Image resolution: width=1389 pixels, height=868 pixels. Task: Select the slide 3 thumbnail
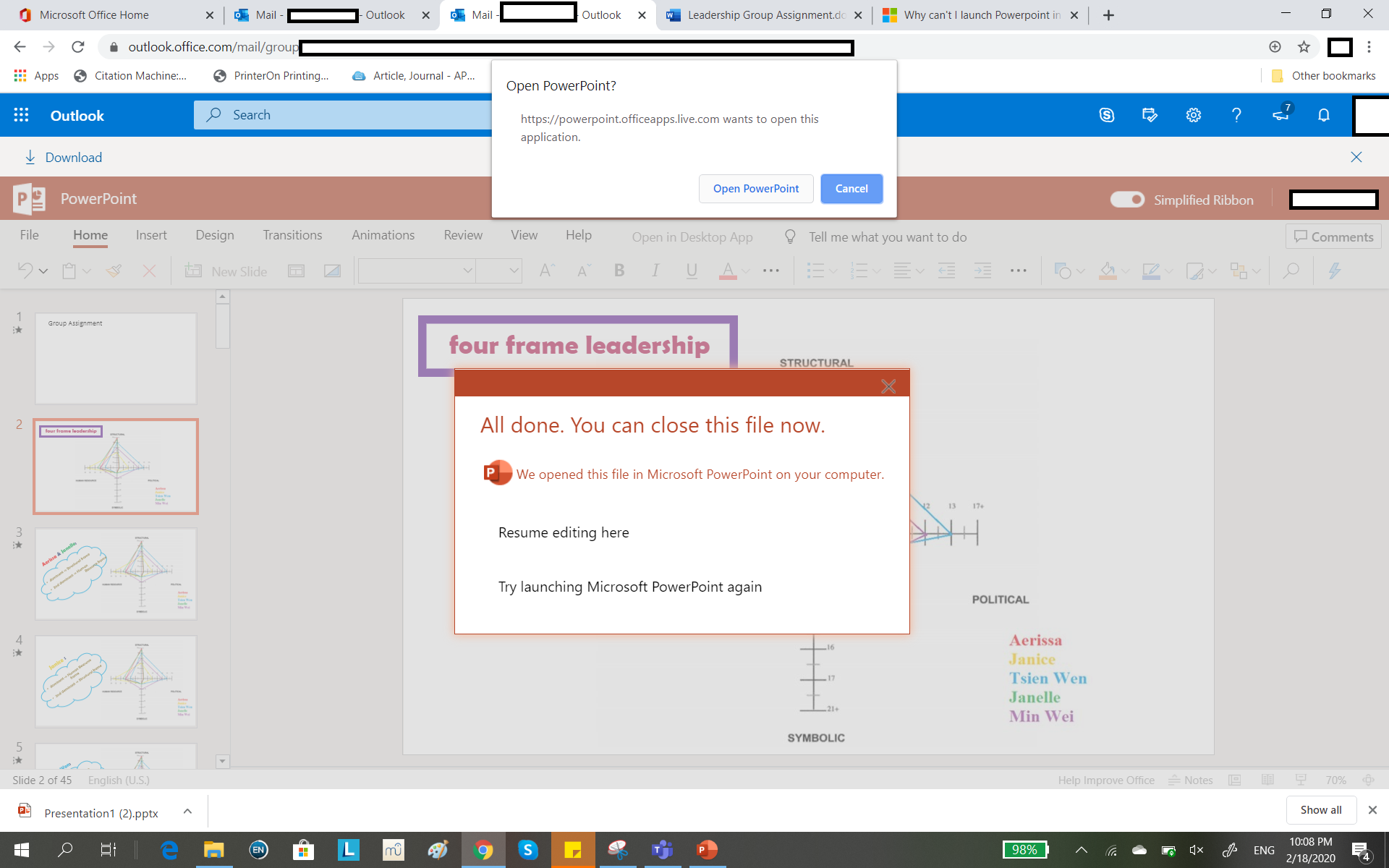116,574
